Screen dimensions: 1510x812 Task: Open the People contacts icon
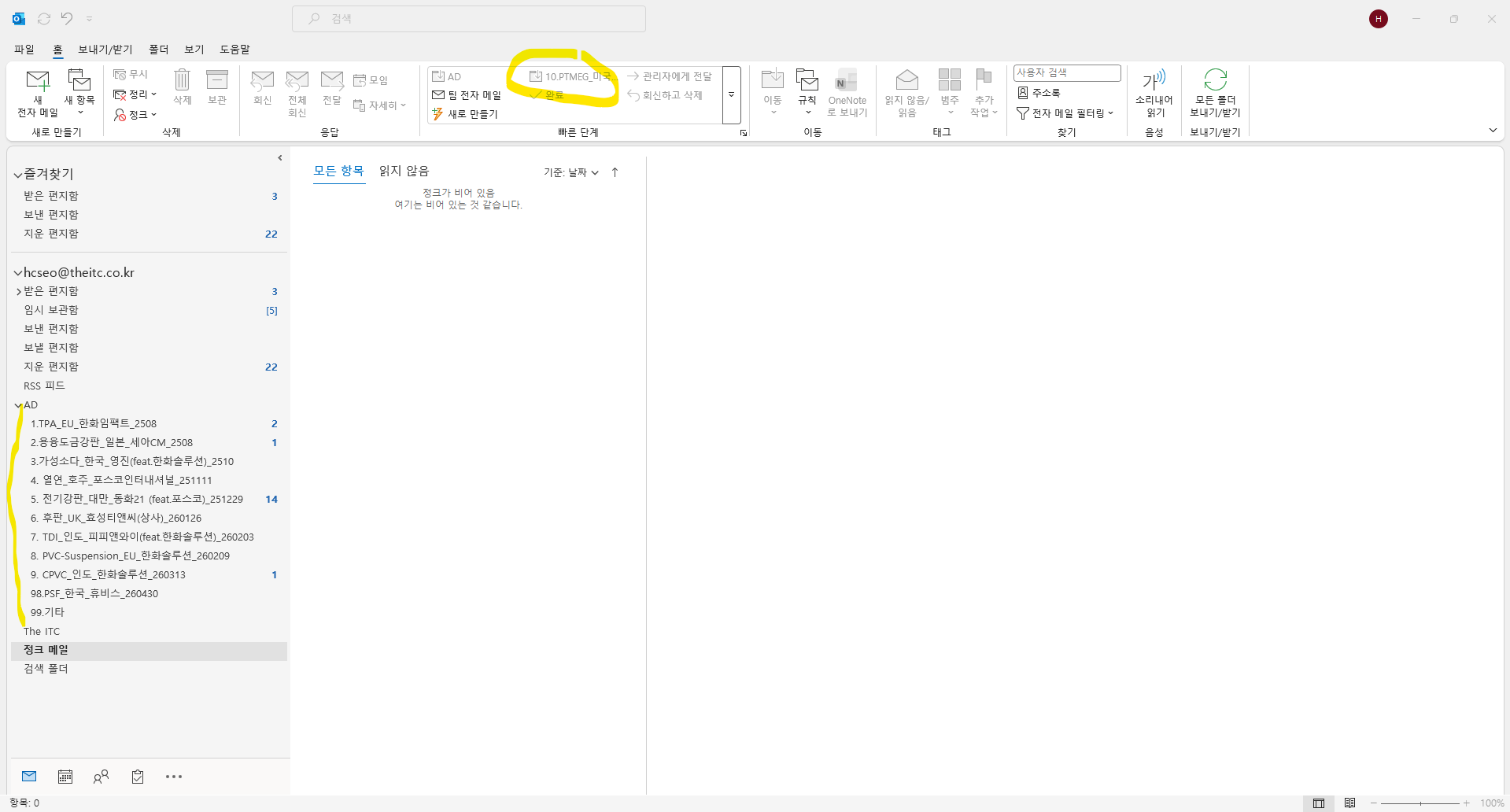[x=101, y=777]
